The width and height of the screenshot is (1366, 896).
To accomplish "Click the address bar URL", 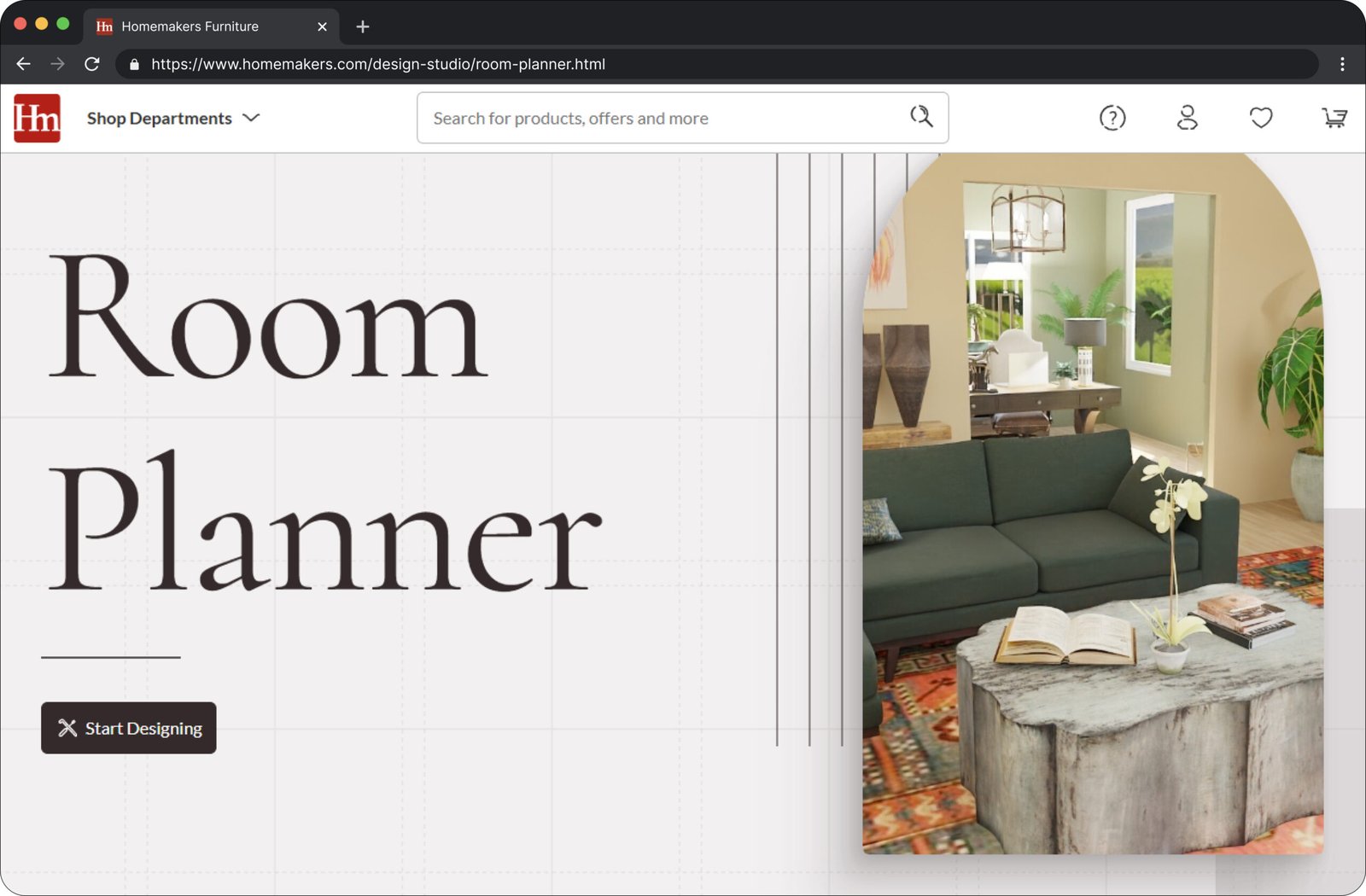I will click(377, 64).
